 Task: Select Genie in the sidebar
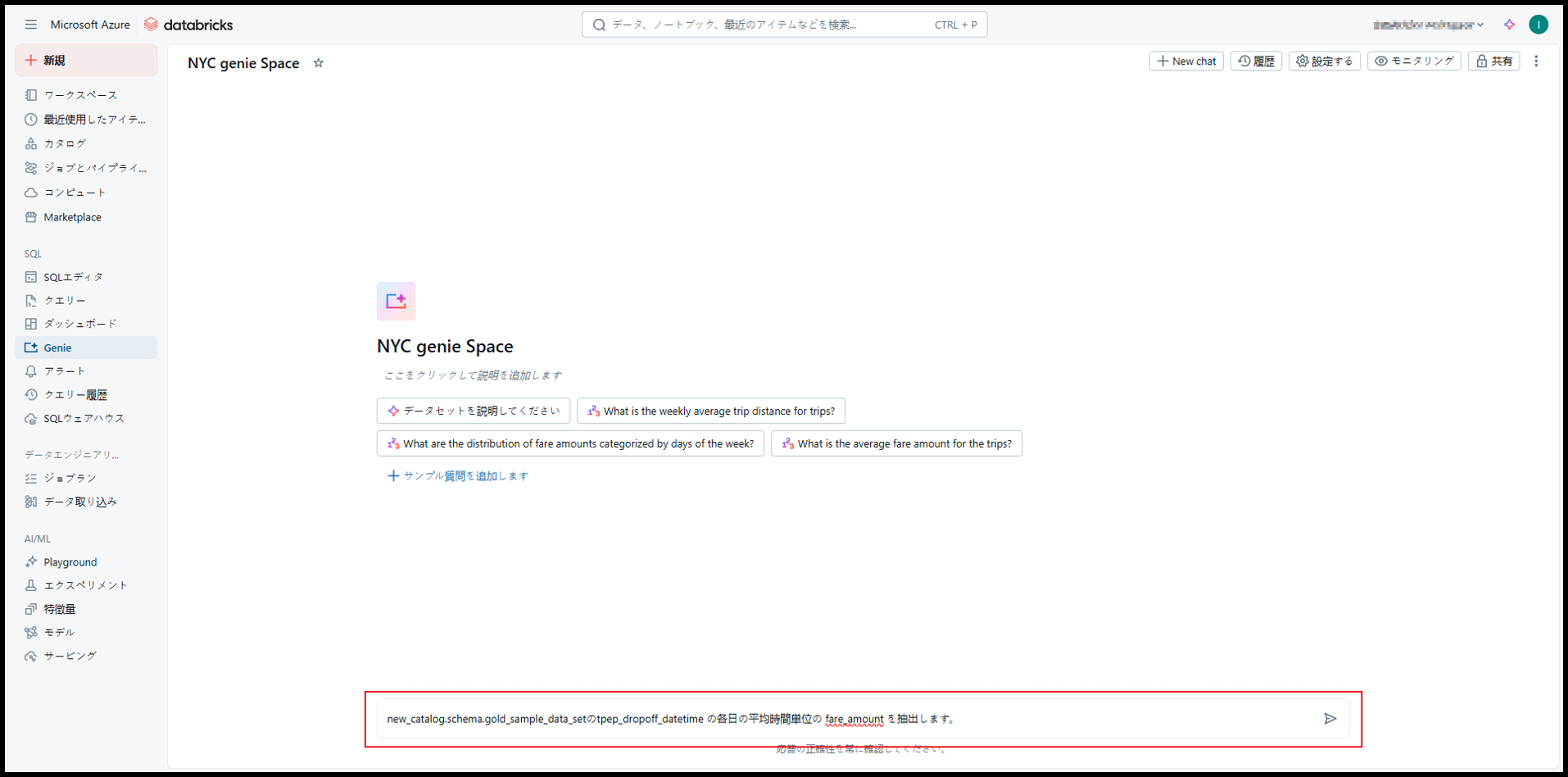pos(86,348)
